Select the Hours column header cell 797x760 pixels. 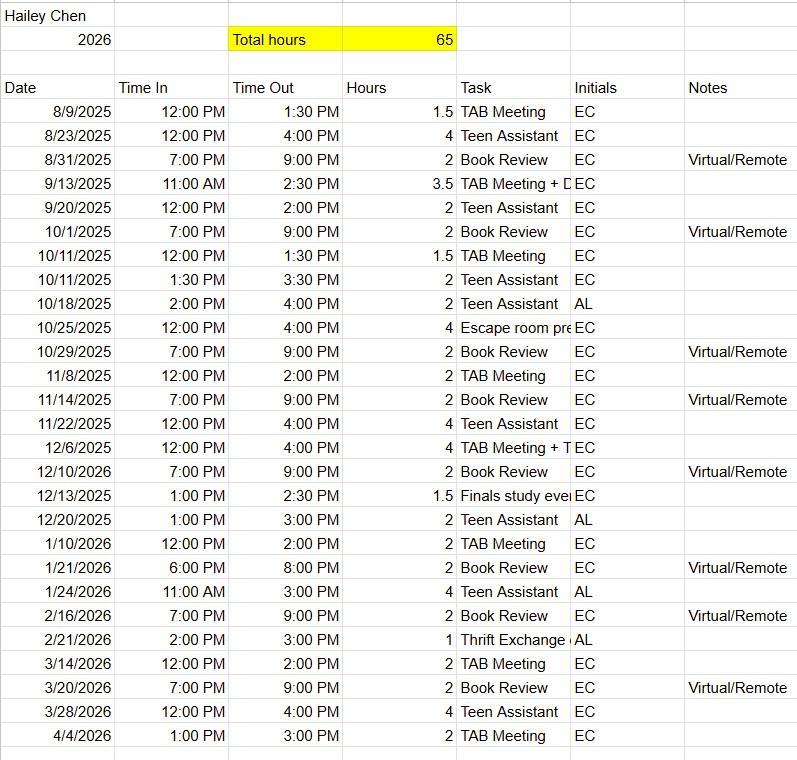(x=399, y=88)
